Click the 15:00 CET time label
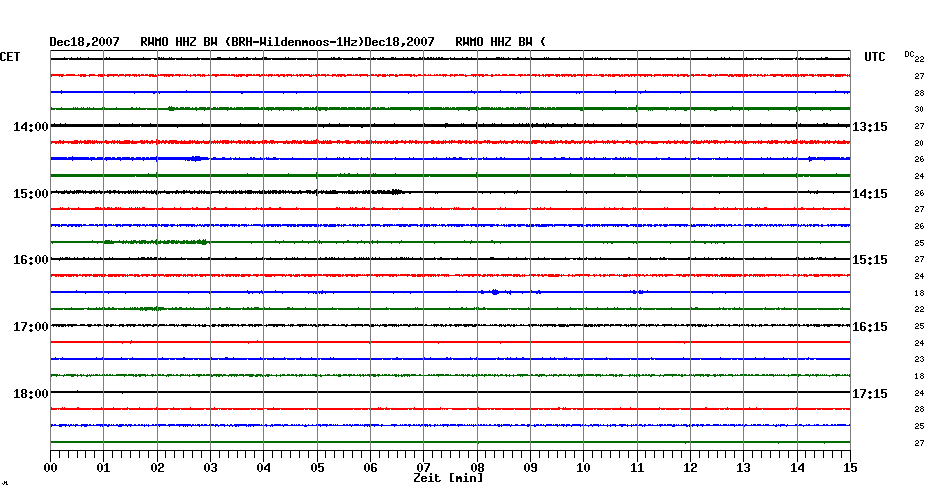 coord(31,194)
